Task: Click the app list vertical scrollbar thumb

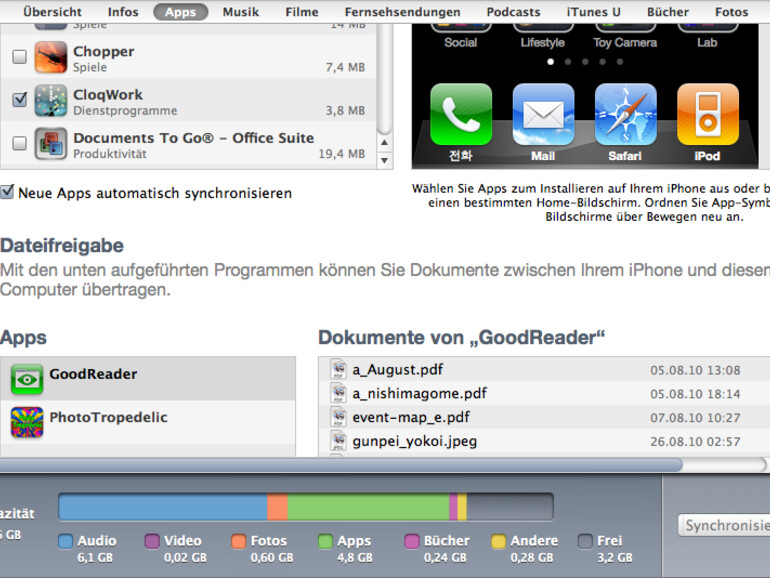Action: (385, 79)
